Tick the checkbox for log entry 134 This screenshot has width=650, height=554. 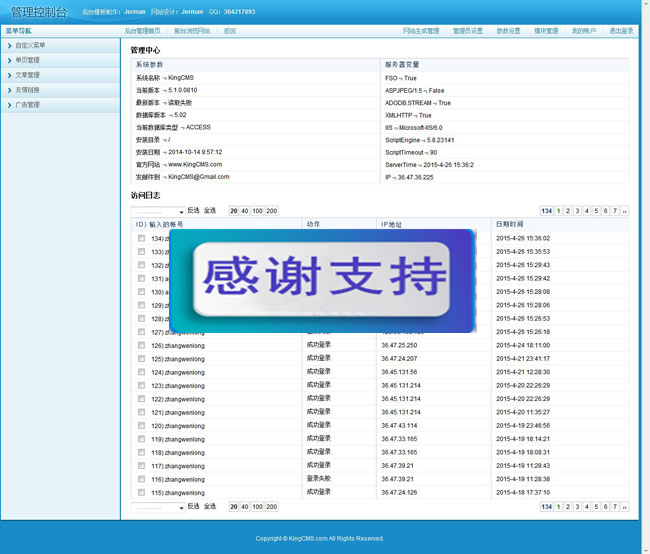coord(141,238)
